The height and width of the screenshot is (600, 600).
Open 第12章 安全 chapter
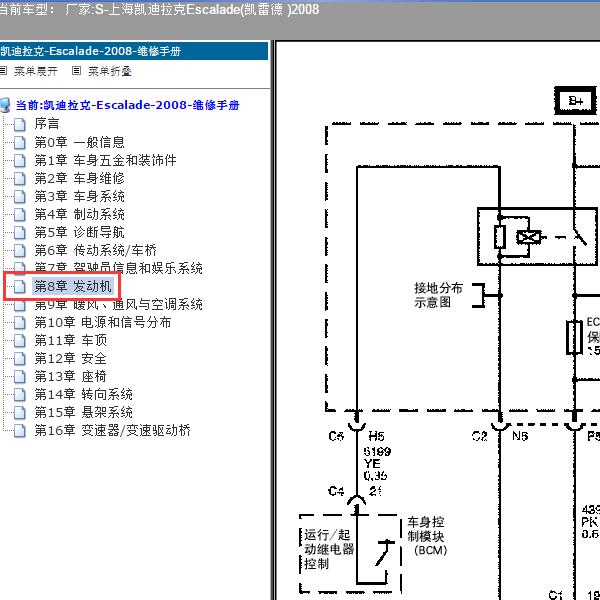tap(70, 358)
